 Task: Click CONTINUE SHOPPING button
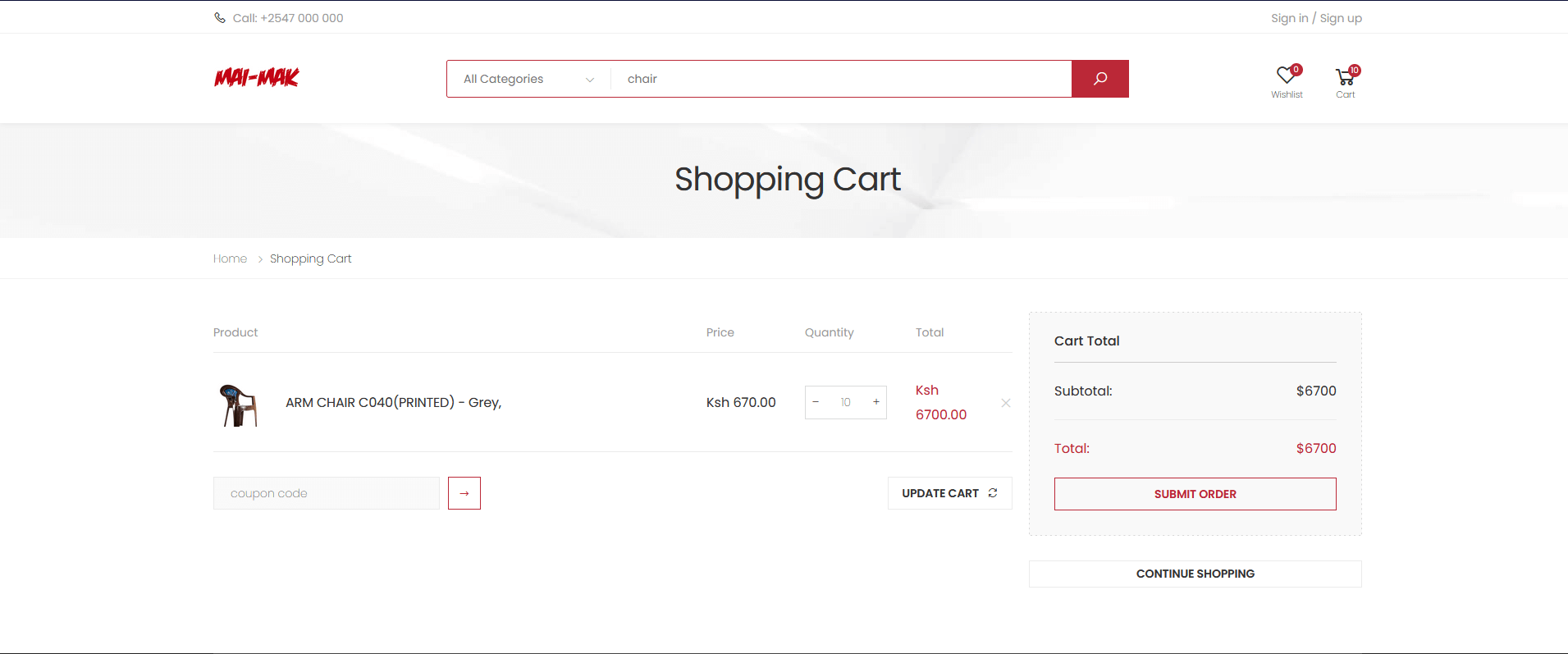(1195, 574)
